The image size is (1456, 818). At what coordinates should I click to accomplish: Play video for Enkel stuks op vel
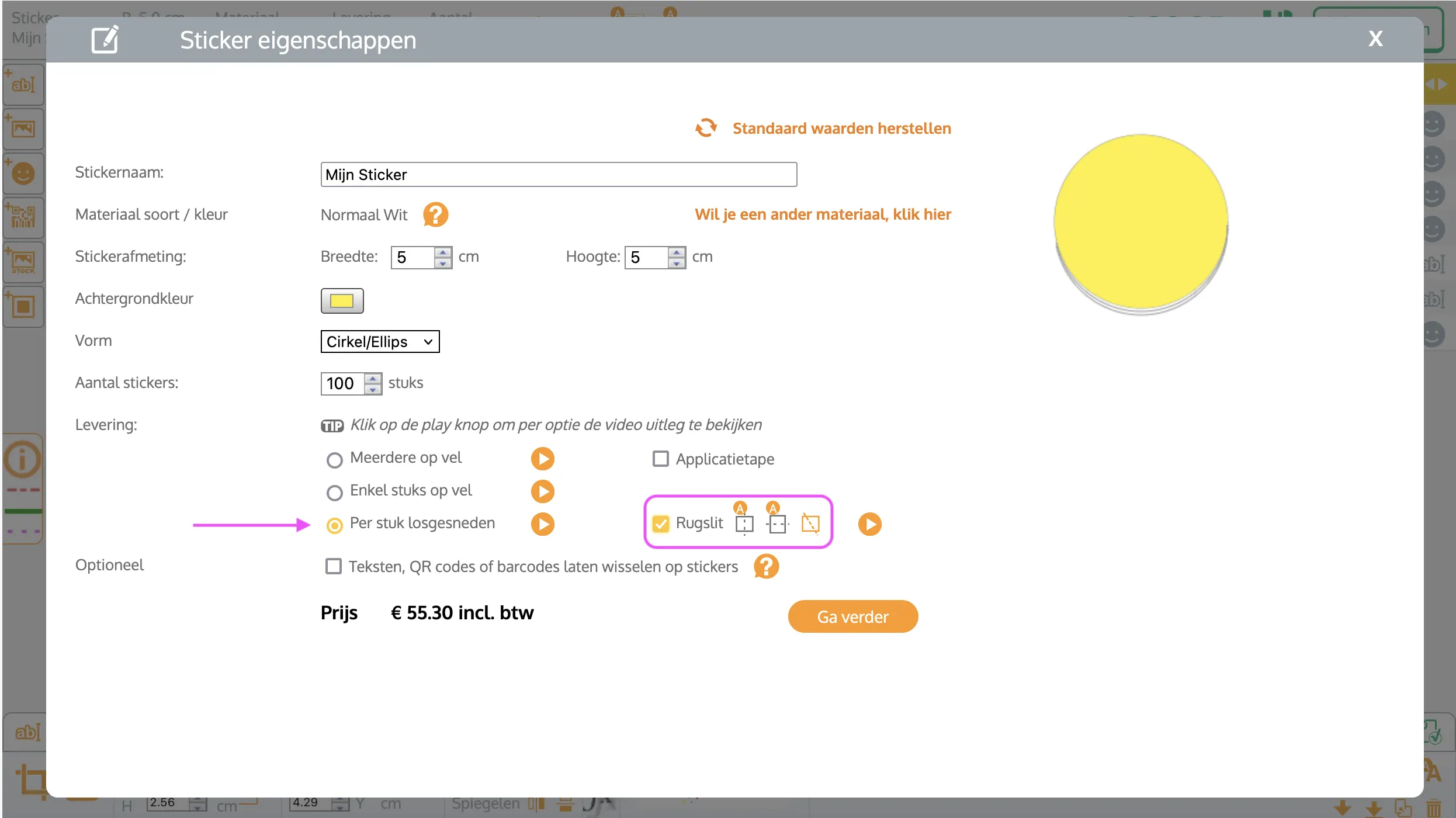pos(542,491)
